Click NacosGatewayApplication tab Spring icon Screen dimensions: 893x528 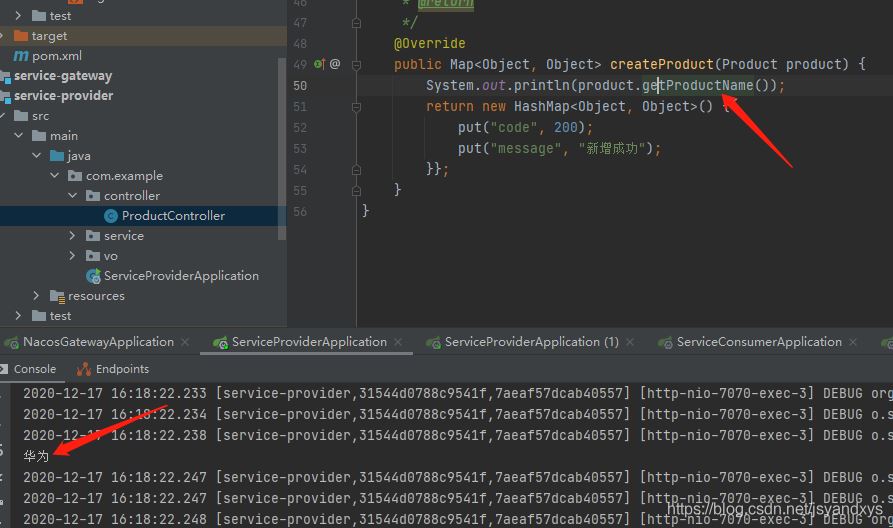(11, 342)
